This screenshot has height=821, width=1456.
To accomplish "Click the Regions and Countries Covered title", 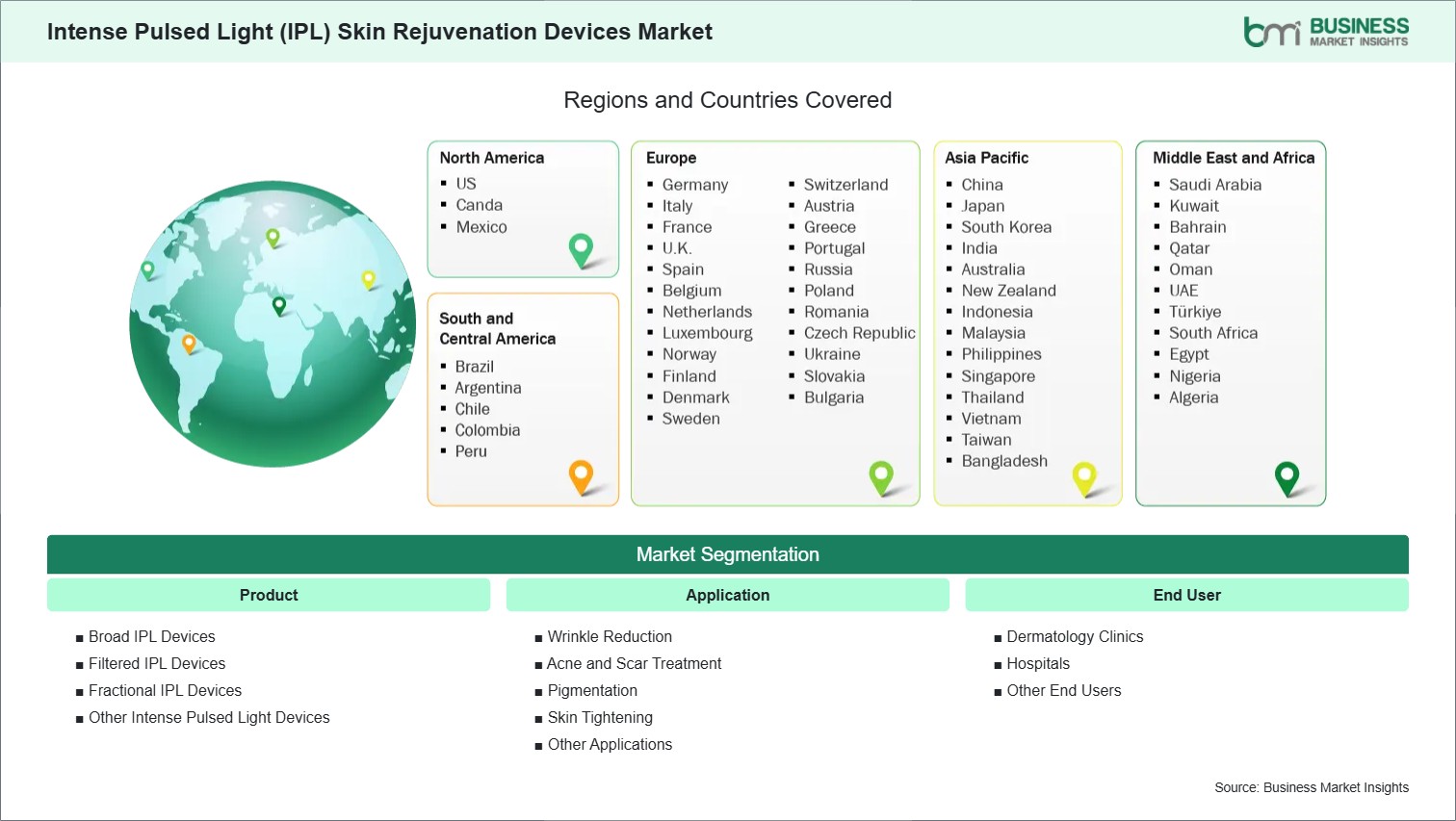I will pos(728,100).
